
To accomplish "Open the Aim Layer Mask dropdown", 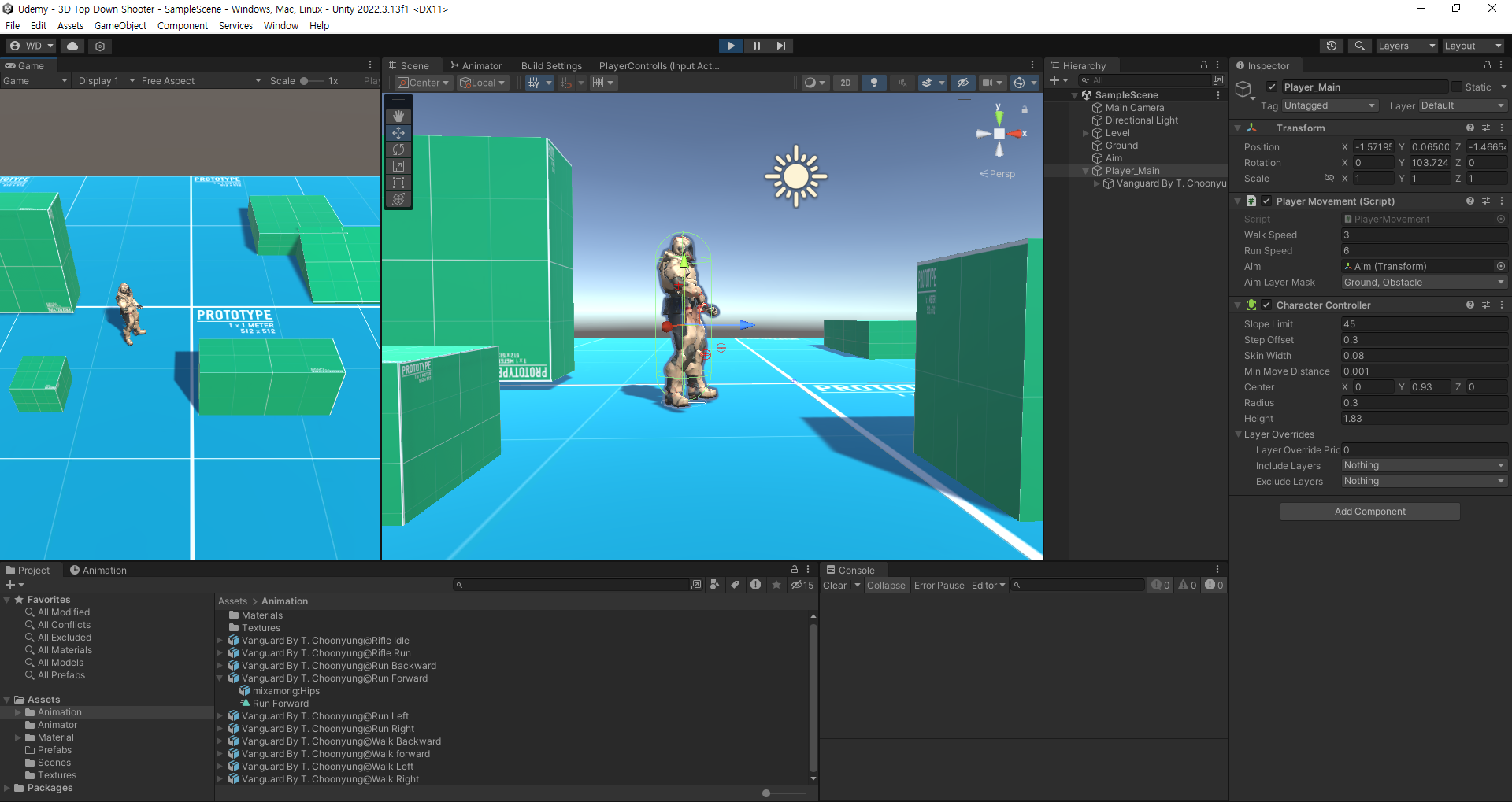I will [1425, 282].
